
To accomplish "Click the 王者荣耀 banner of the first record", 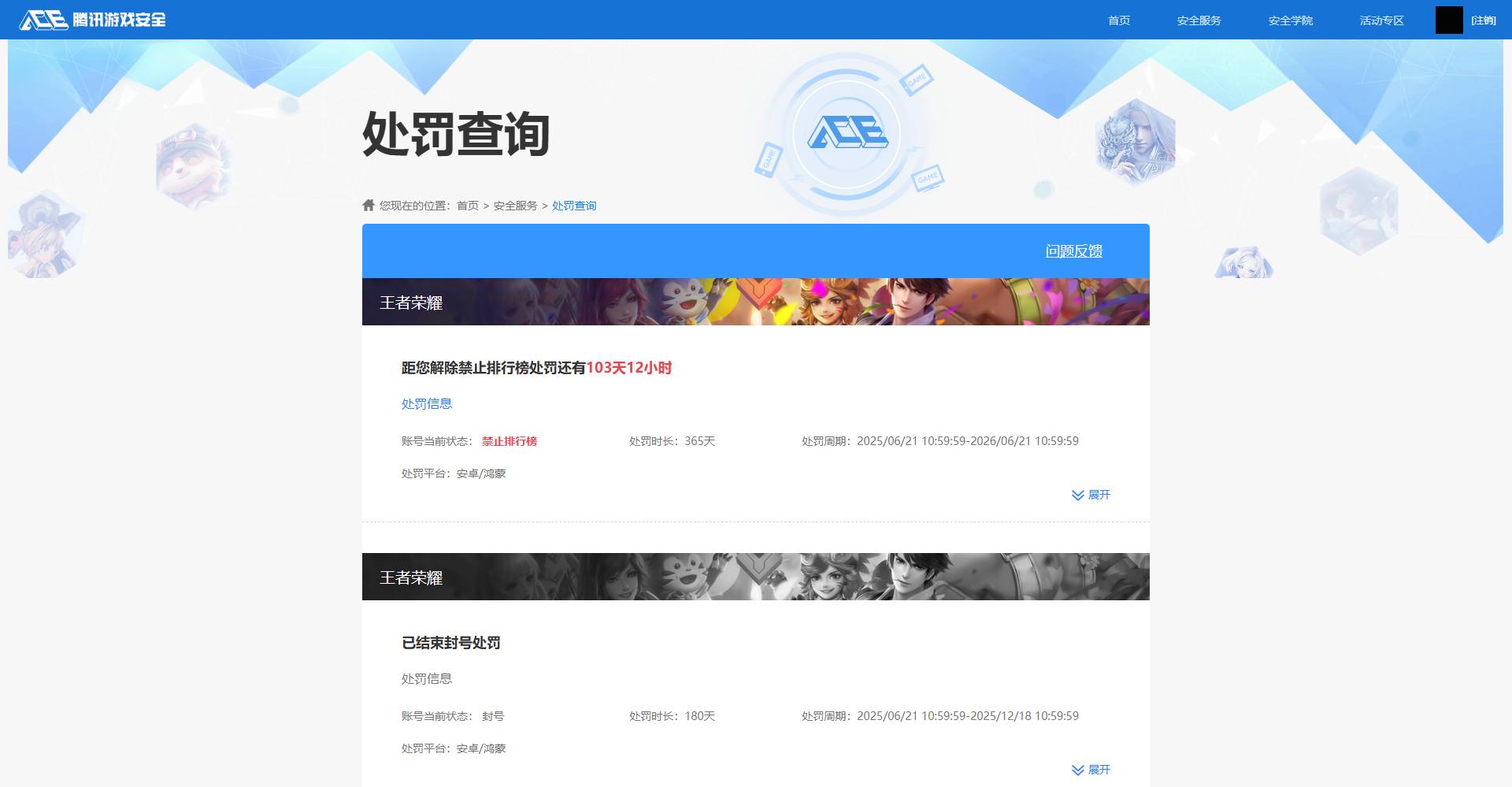I will (x=412, y=302).
